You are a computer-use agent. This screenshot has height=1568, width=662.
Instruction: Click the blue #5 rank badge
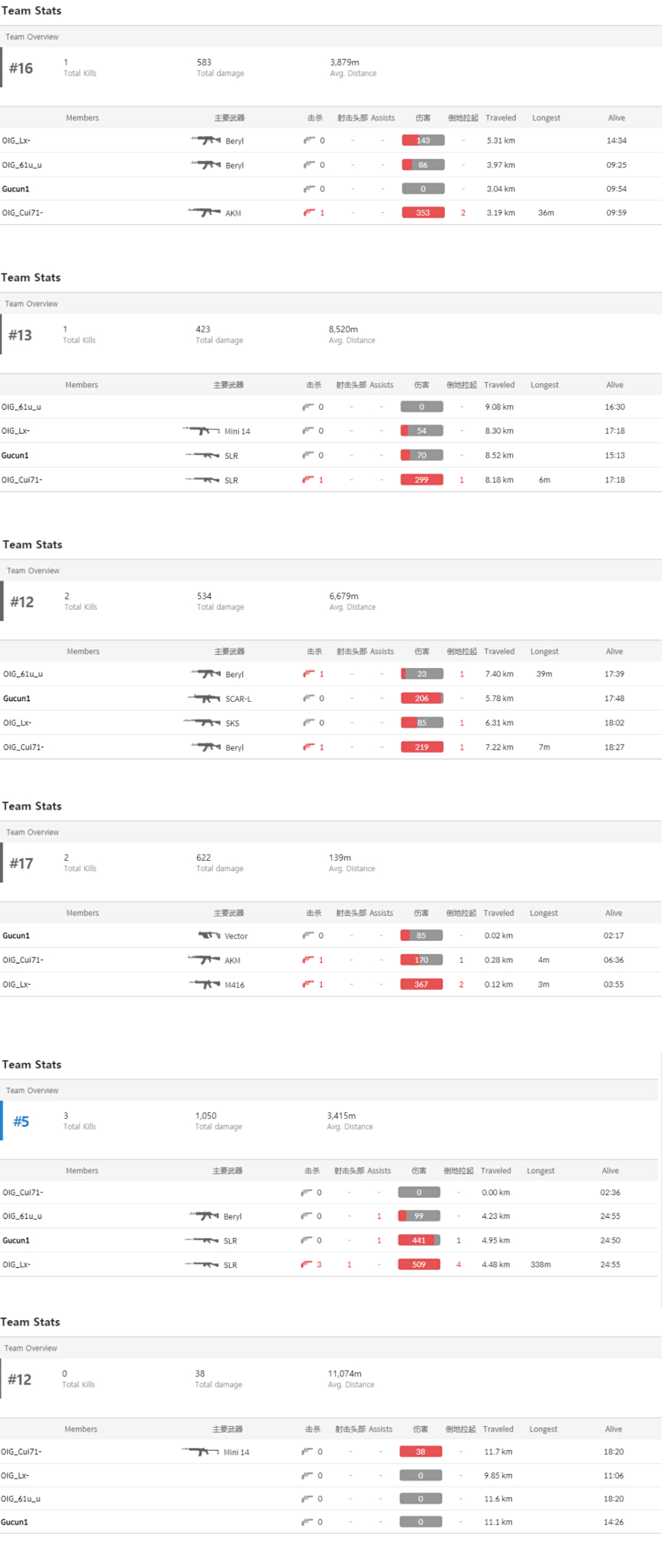(x=21, y=1121)
